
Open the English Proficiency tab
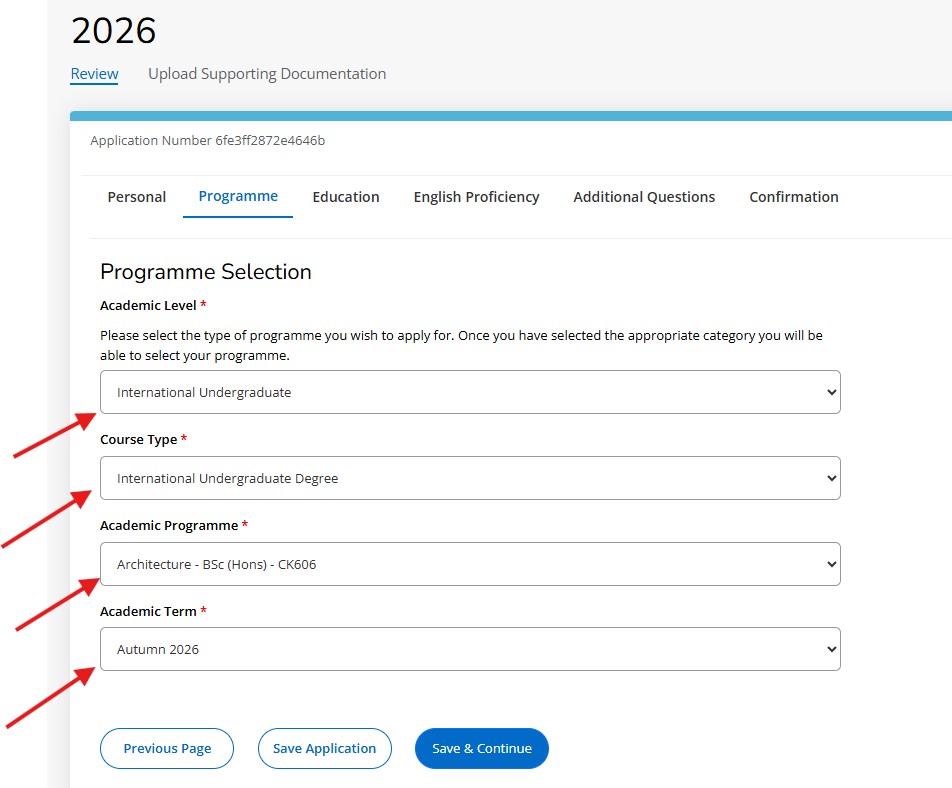pos(476,197)
